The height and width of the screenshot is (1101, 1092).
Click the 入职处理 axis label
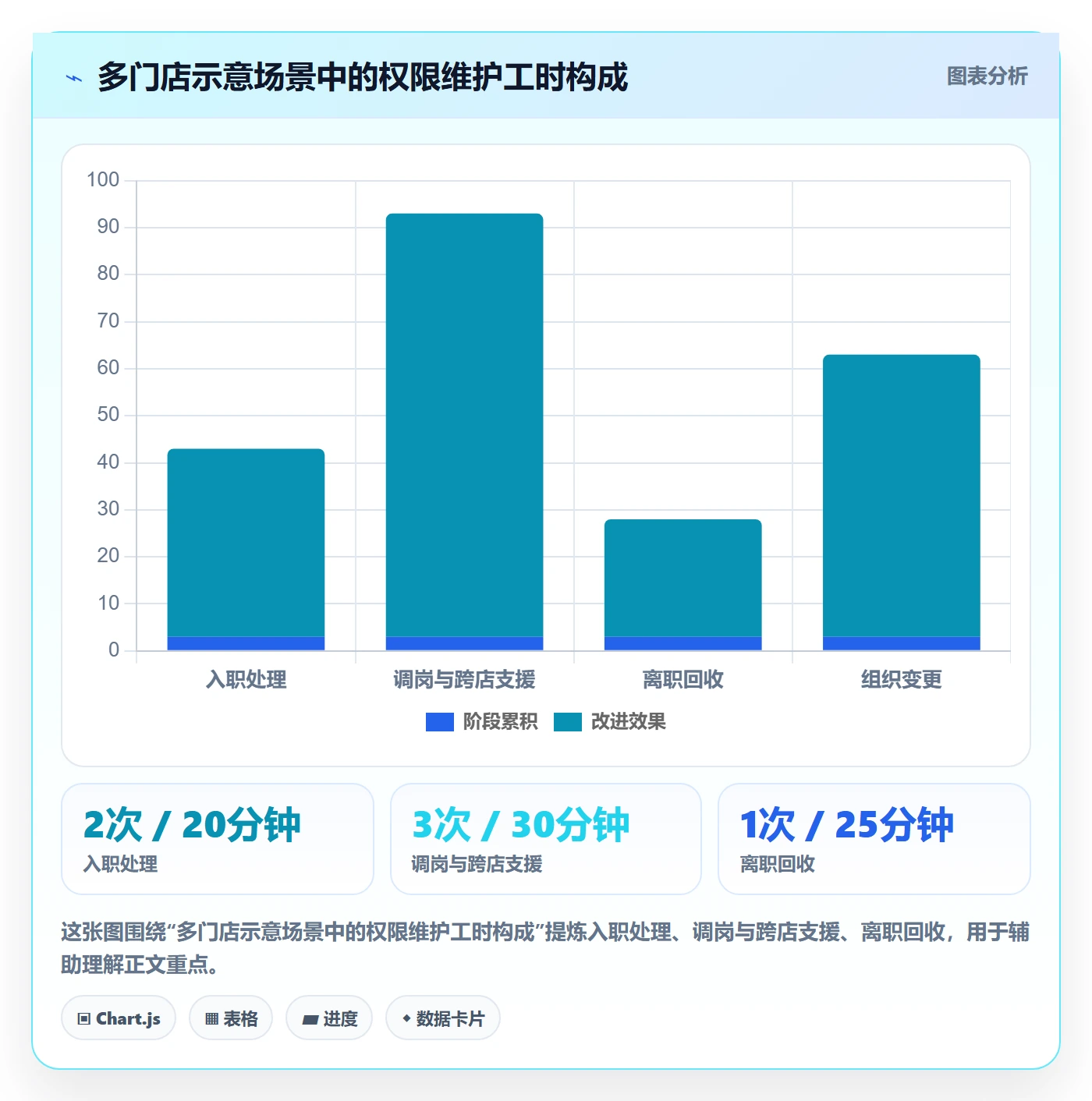pos(246,680)
